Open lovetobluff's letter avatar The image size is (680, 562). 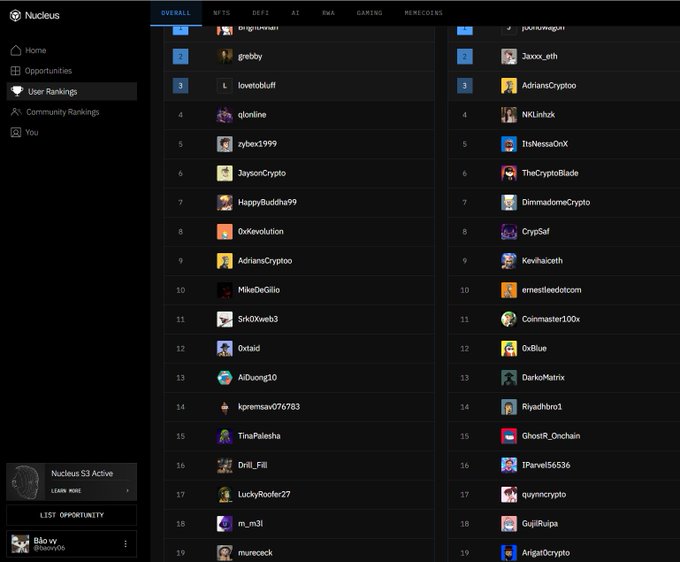[225, 85]
